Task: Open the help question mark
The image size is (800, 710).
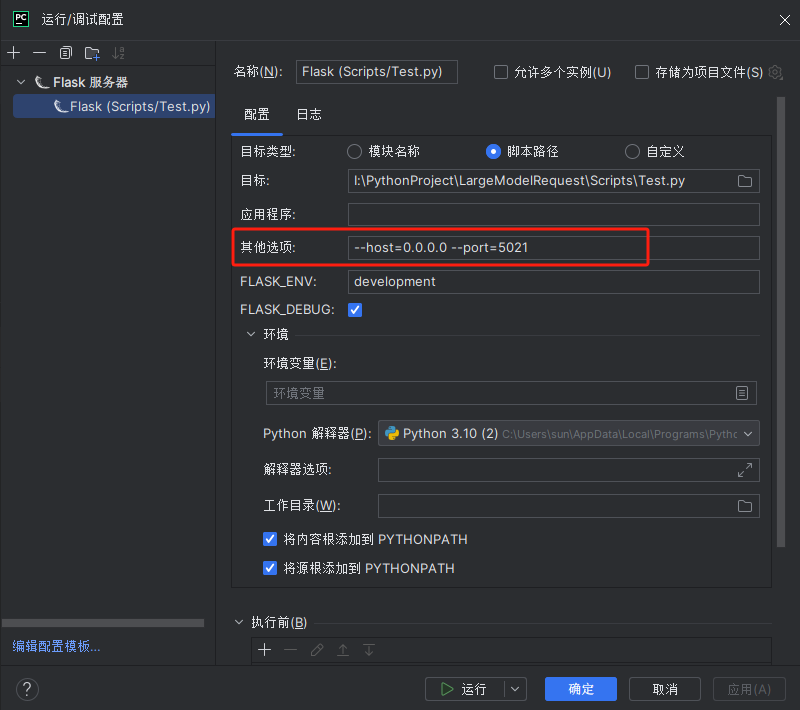Action: tap(28, 689)
